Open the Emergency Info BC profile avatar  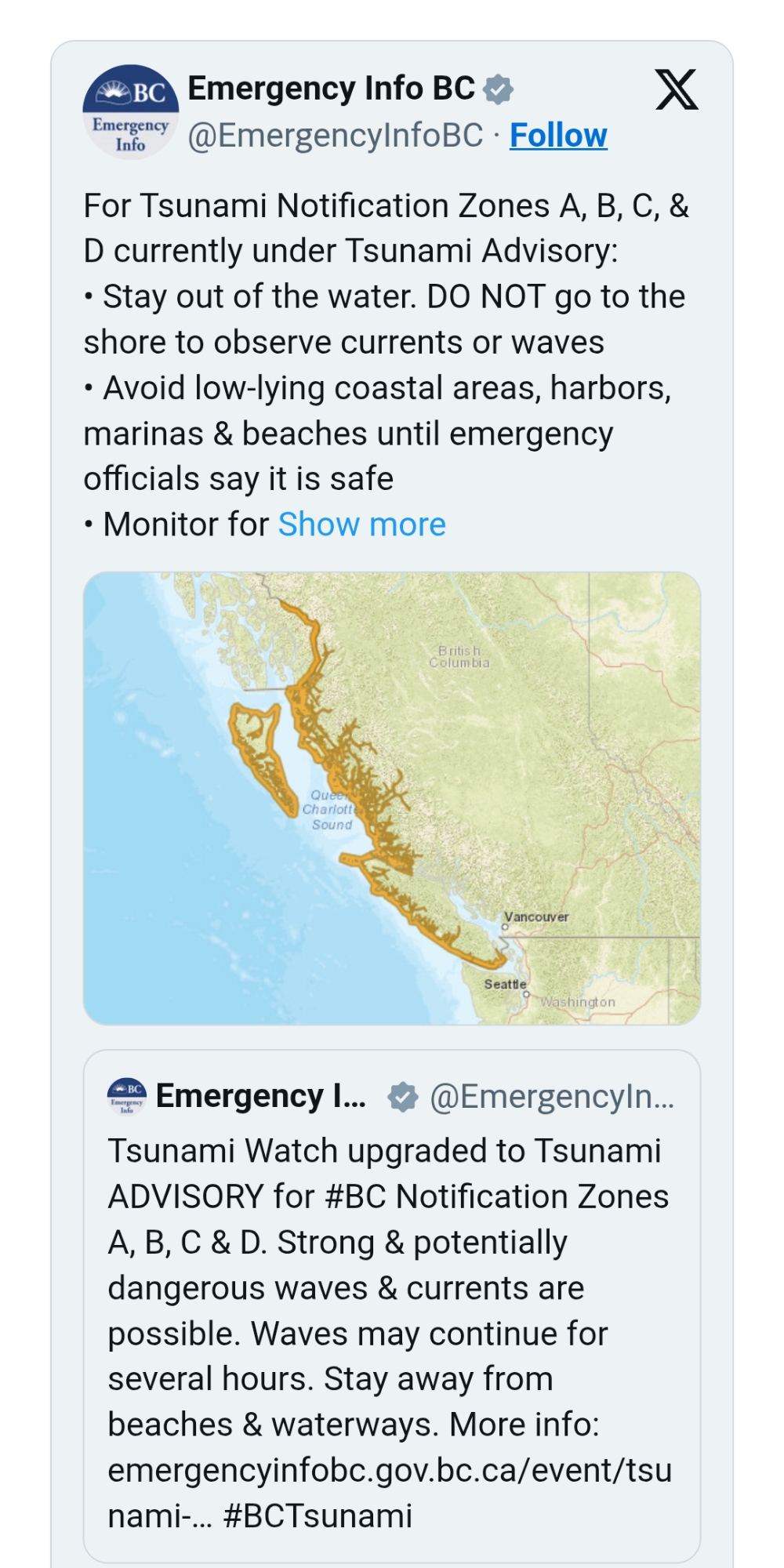tap(131, 112)
